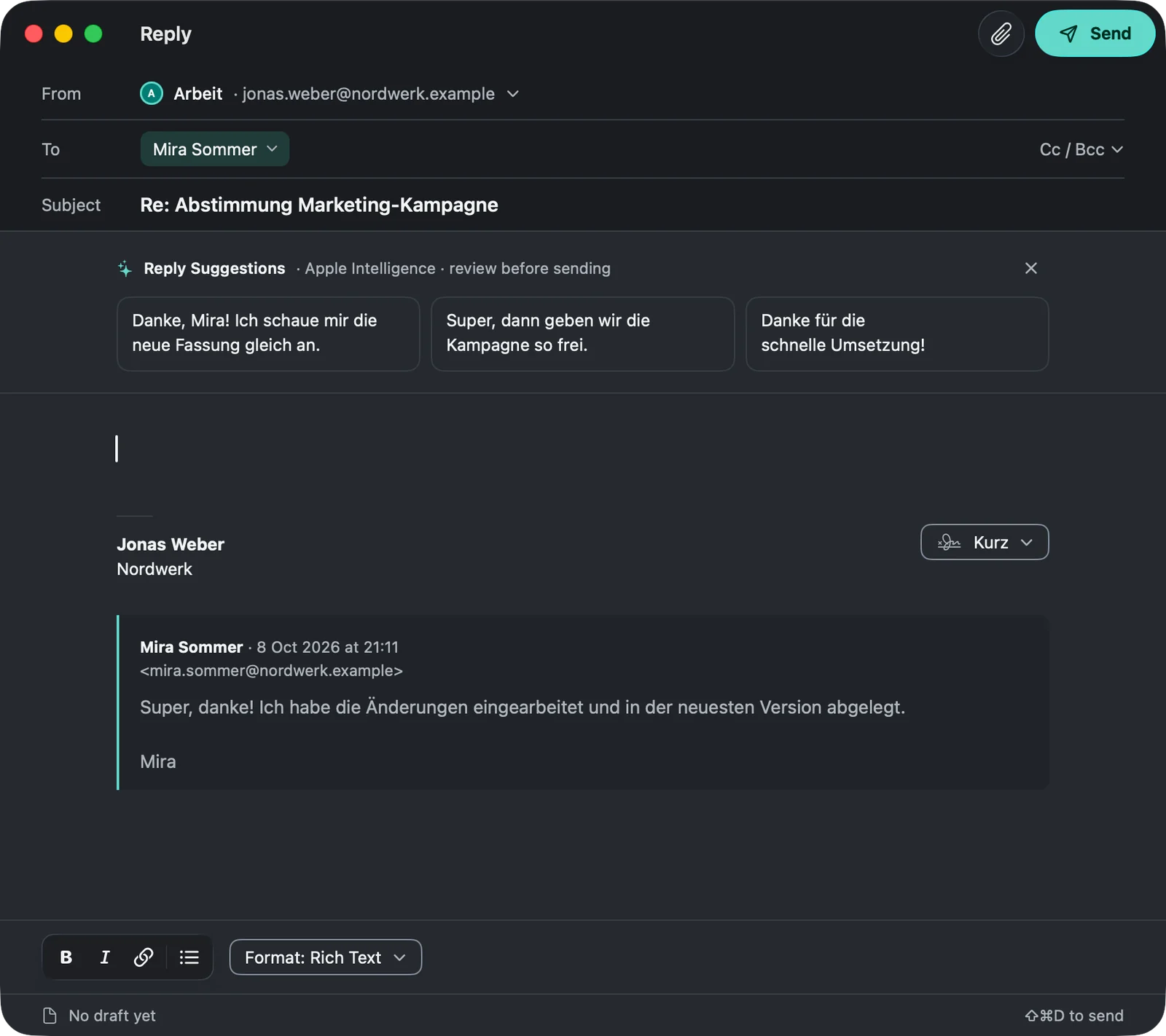This screenshot has width=1166, height=1036.
Task: Click the "No draft yet" status text
Action: click(112, 1016)
